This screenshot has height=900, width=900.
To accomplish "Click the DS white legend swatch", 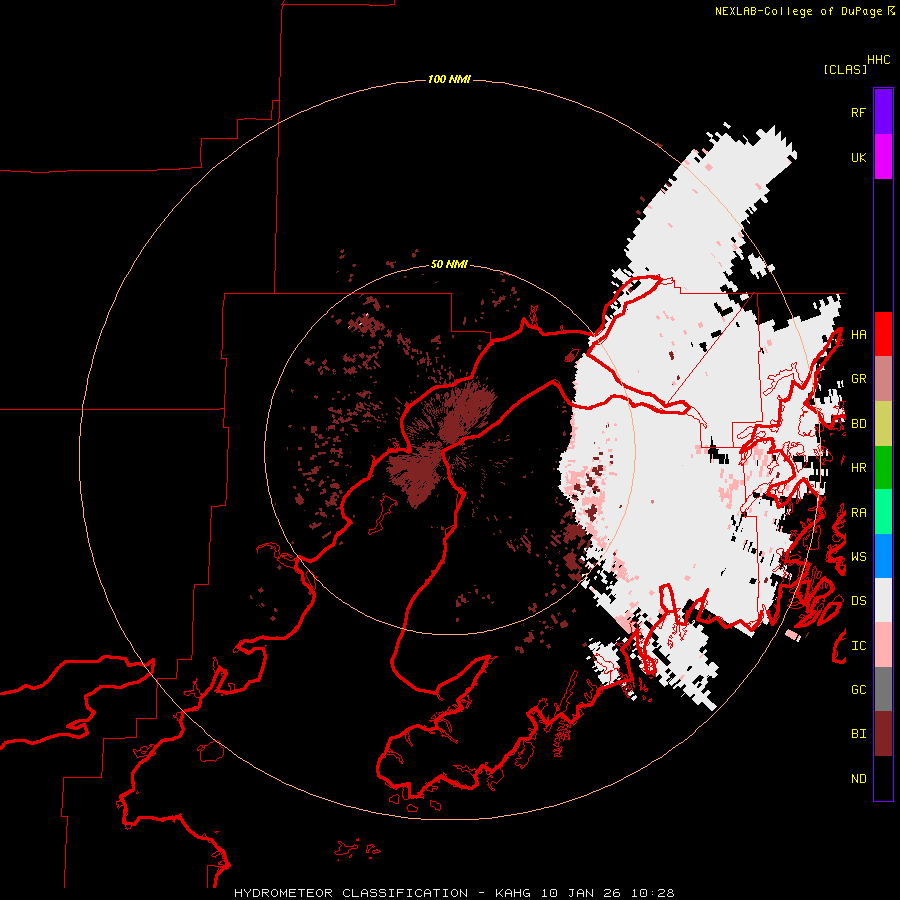I will [x=883, y=600].
